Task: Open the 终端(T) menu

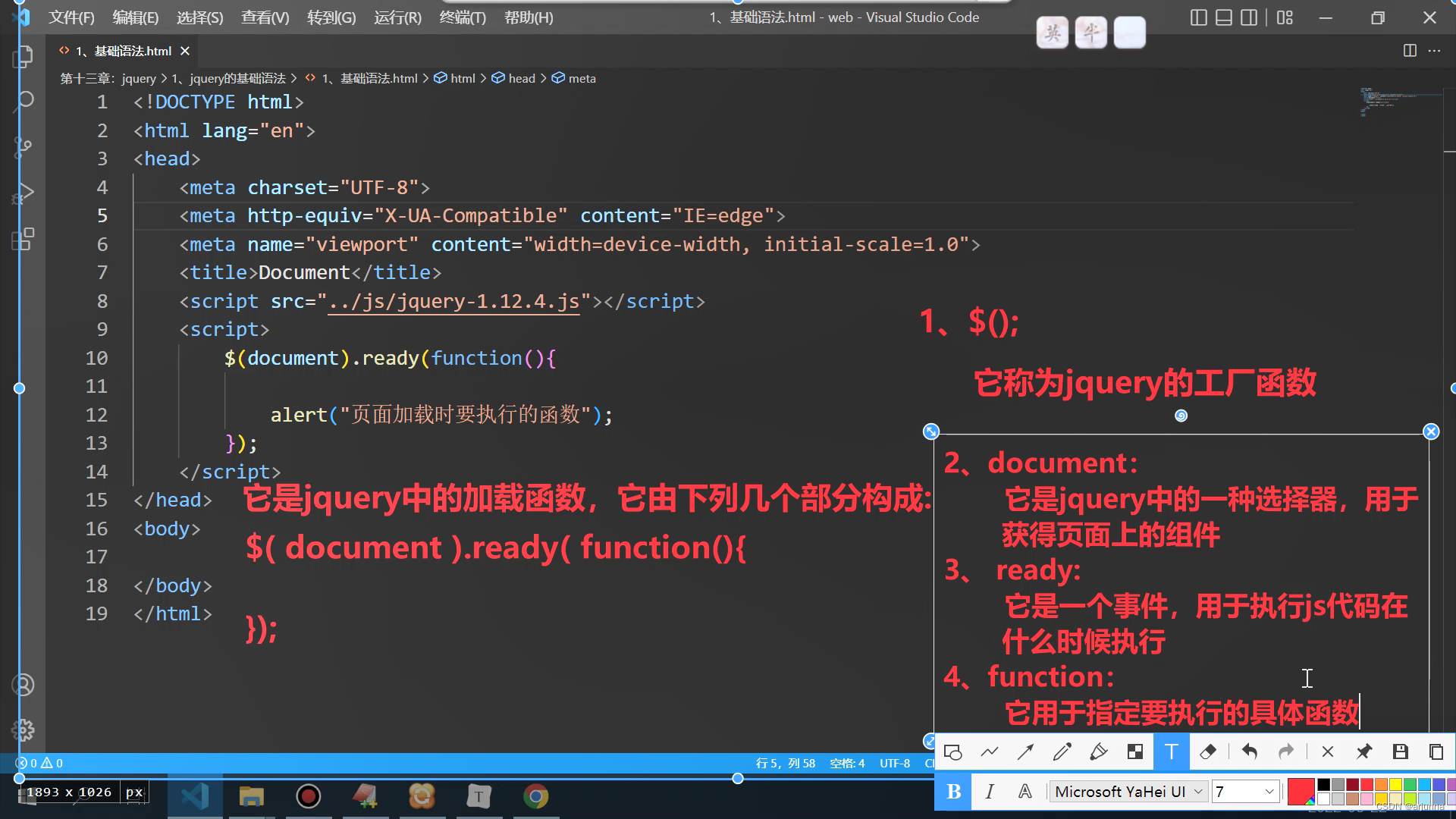Action: point(462,17)
